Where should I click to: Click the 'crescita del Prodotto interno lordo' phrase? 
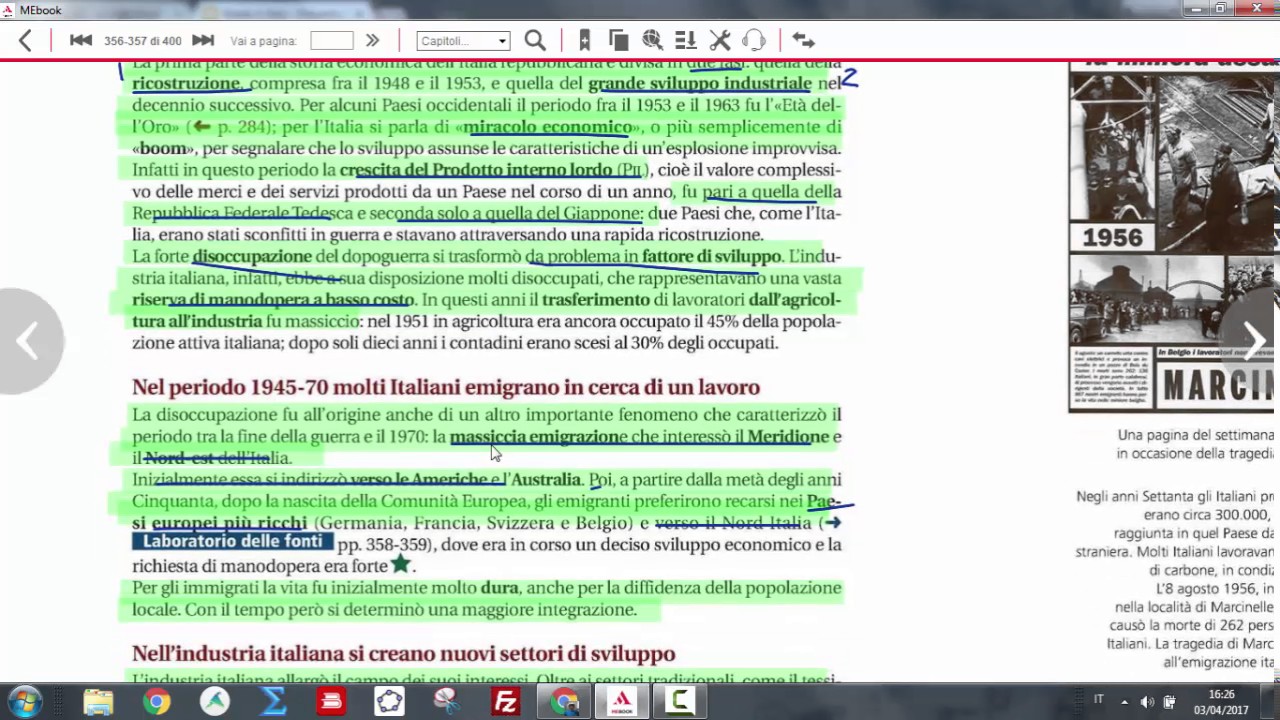476,170
